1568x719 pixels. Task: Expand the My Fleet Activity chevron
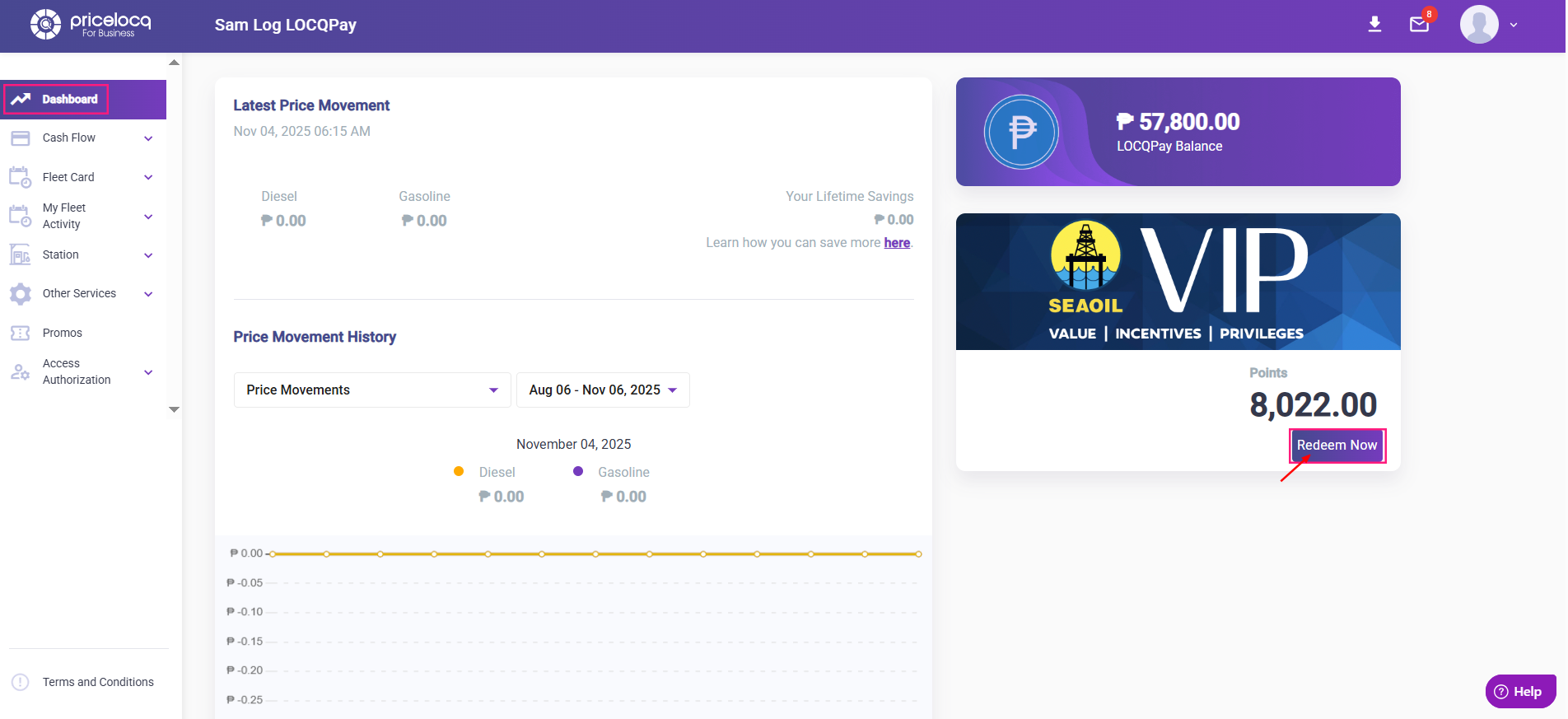(x=148, y=217)
